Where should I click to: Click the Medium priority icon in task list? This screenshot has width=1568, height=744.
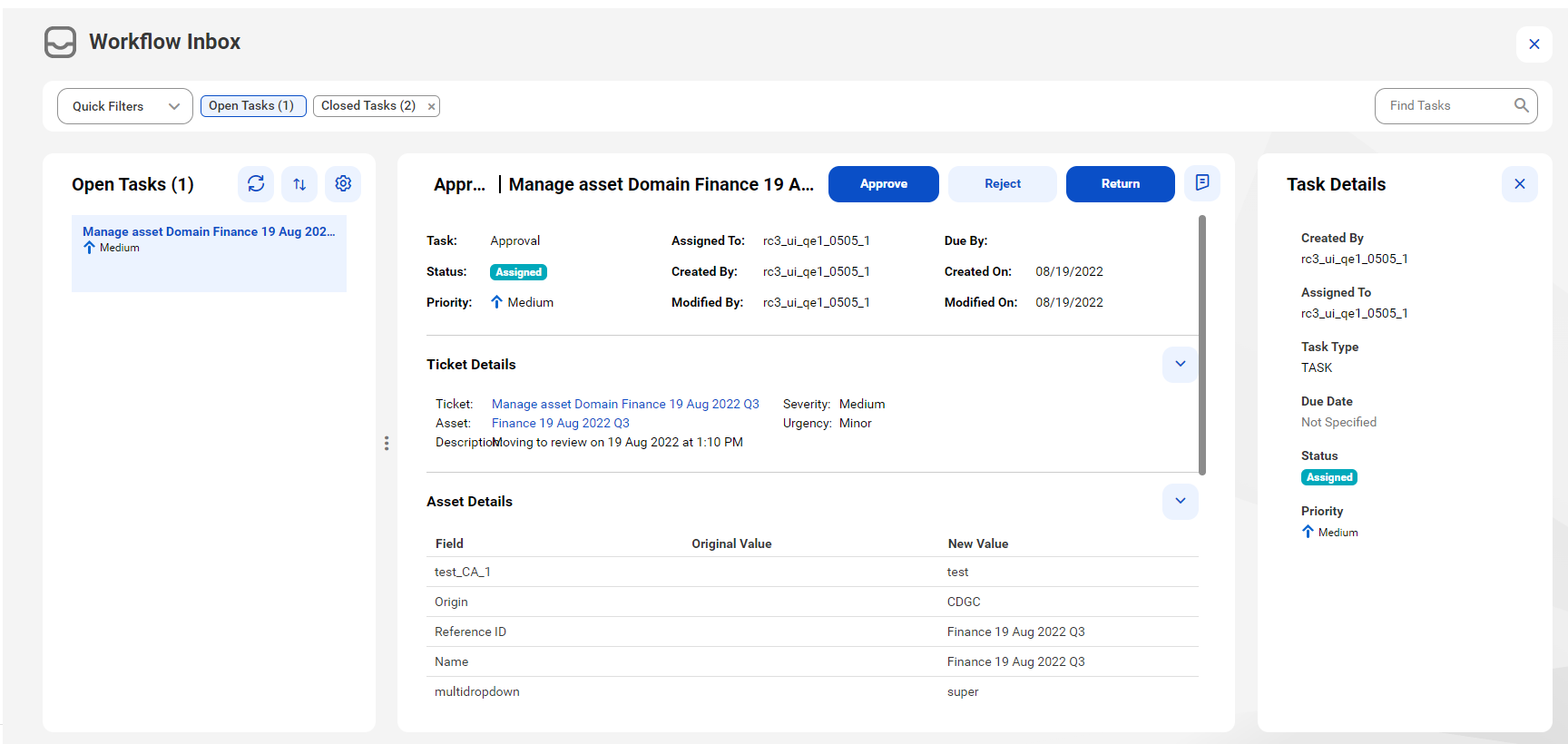[89, 248]
